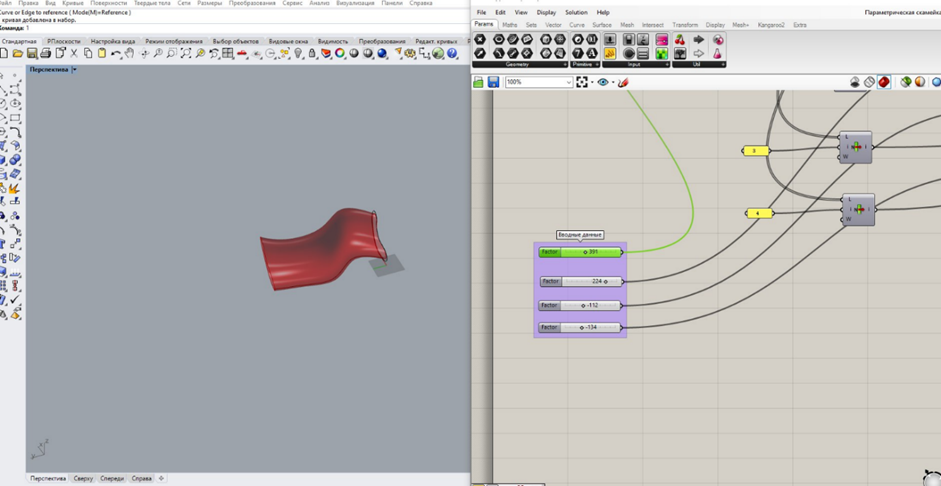
Task: Select the Pan hand tool in Rhino
Action: click(130, 53)
